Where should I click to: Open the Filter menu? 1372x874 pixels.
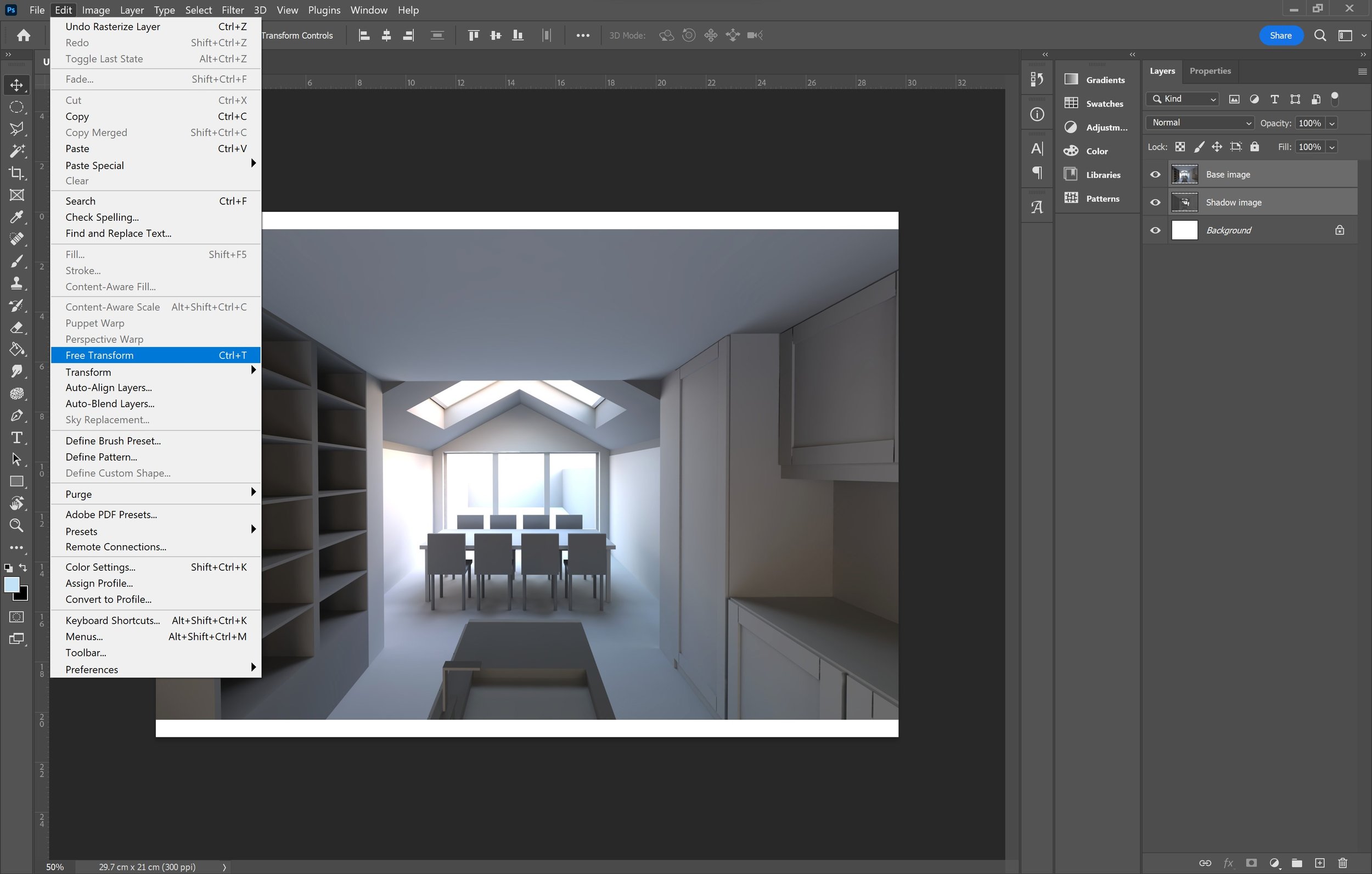[233, 10]
